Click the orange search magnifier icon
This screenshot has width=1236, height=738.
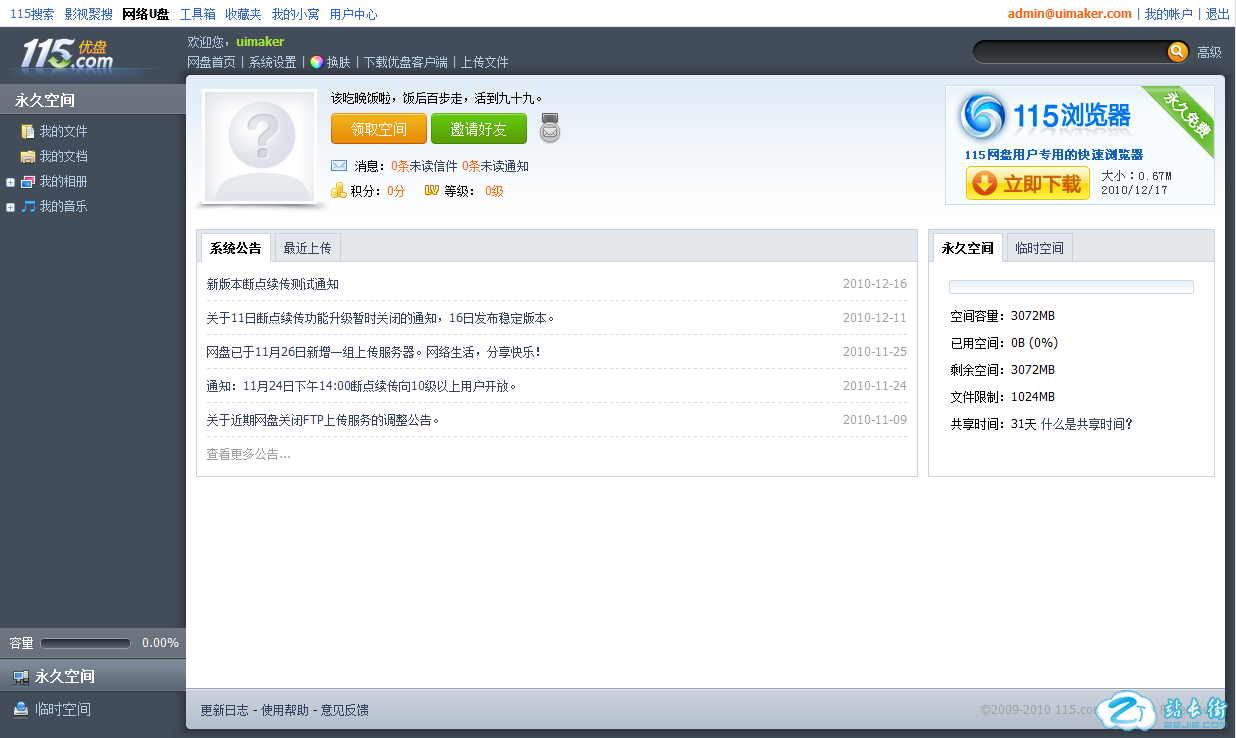[1178, 52]
